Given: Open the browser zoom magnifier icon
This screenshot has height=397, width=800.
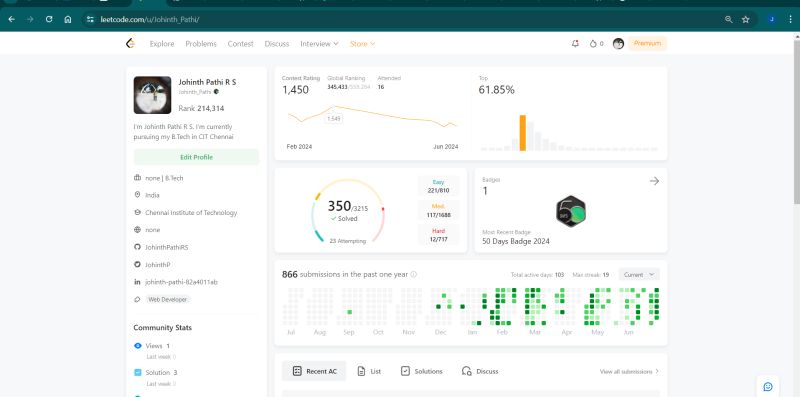Looking at the screenshot, I should (729, 19).
